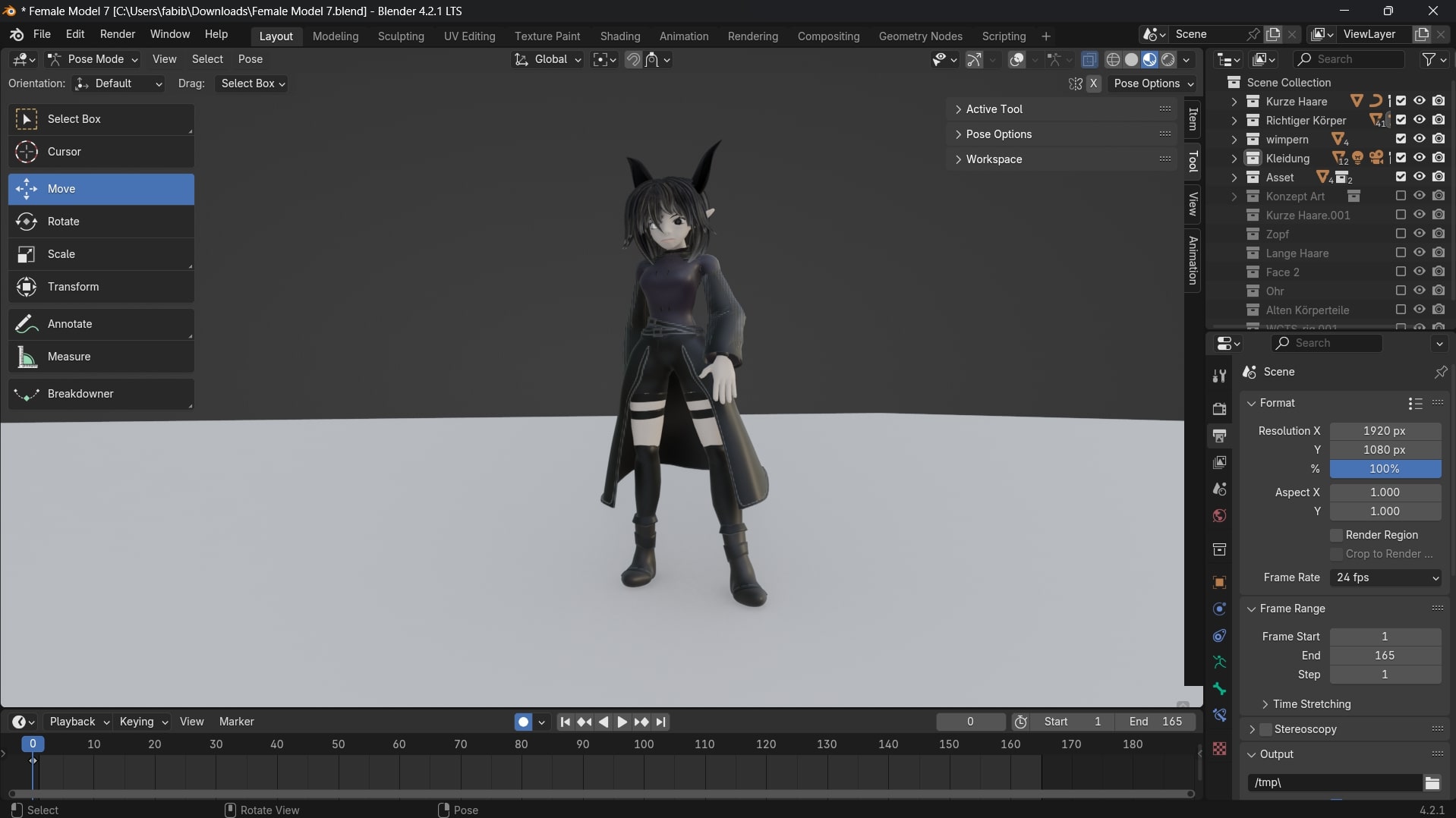Switch to rendered viewport shading
This screenshot has height=818, width=1456.
point(1168,59)
